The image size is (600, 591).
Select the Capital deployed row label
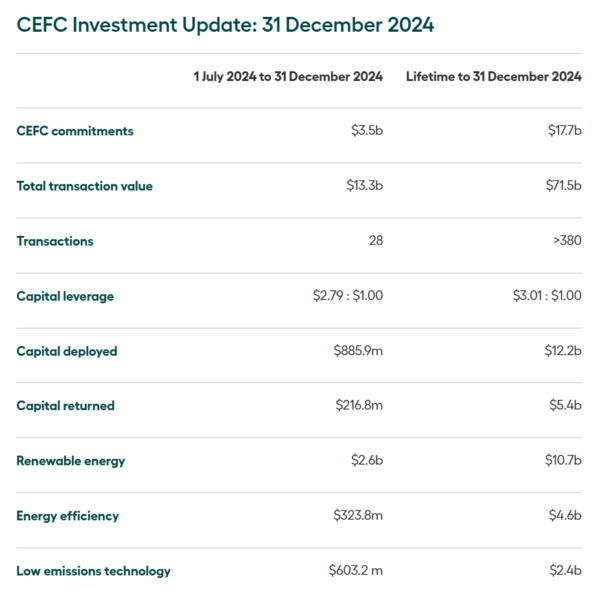(67, 351)
